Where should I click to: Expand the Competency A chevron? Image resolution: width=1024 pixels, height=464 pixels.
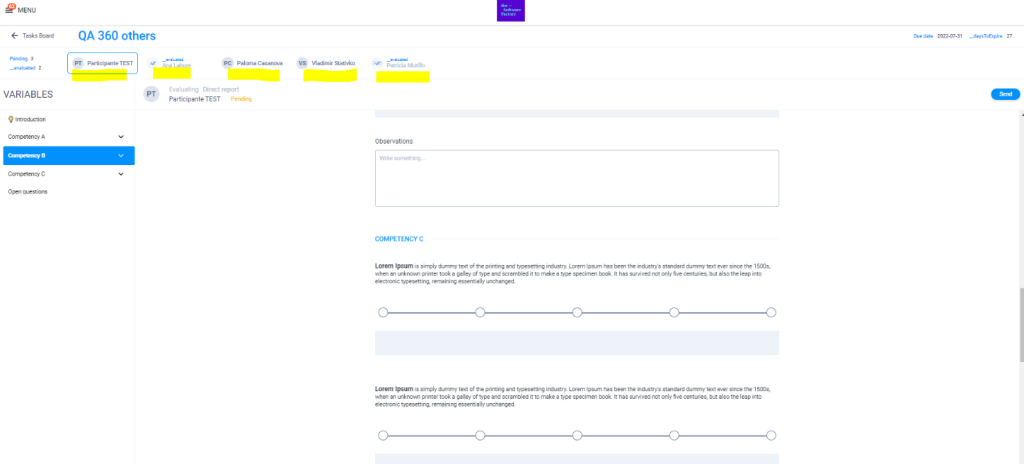pos(120,136)
